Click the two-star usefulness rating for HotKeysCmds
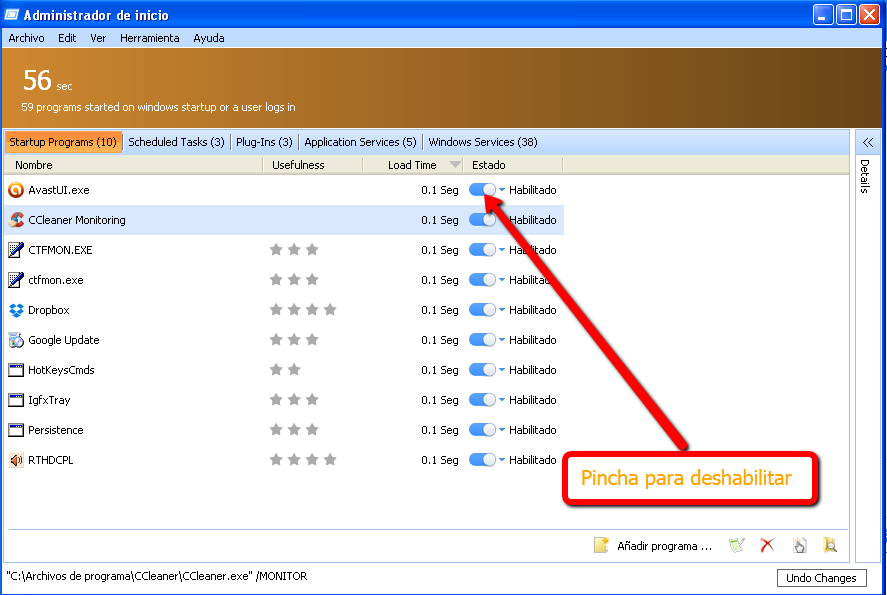887x595 pixels. coord(285,369)
